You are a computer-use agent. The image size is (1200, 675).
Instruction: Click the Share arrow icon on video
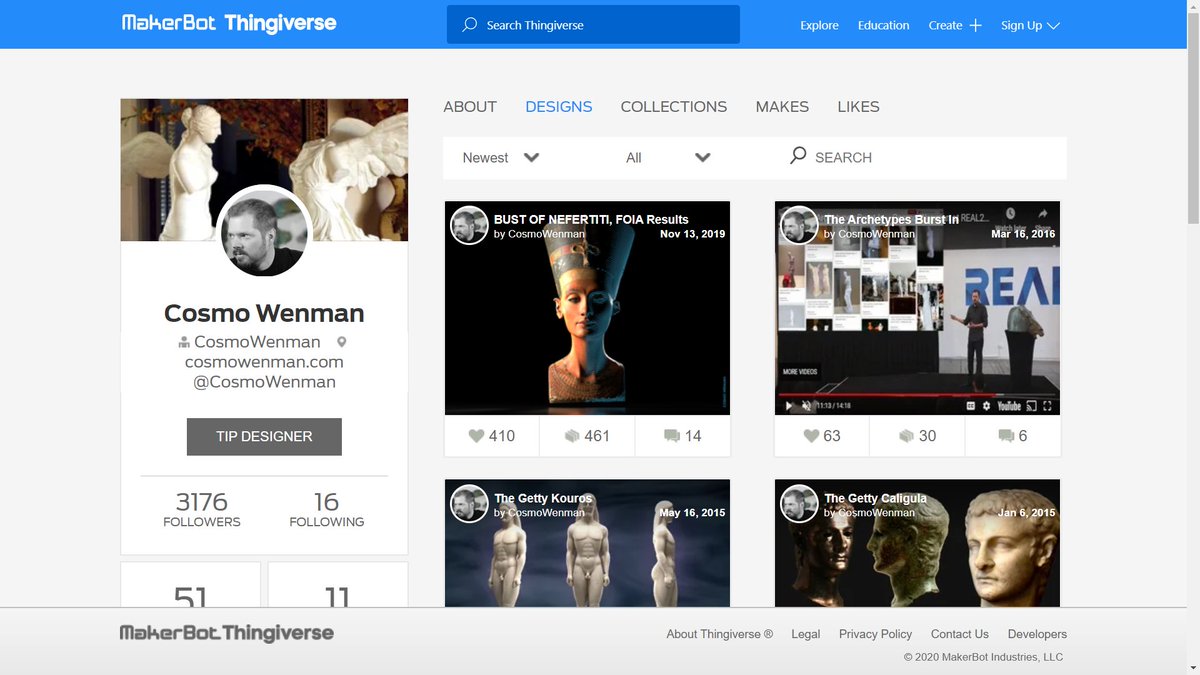click(x=1043, y=213)
